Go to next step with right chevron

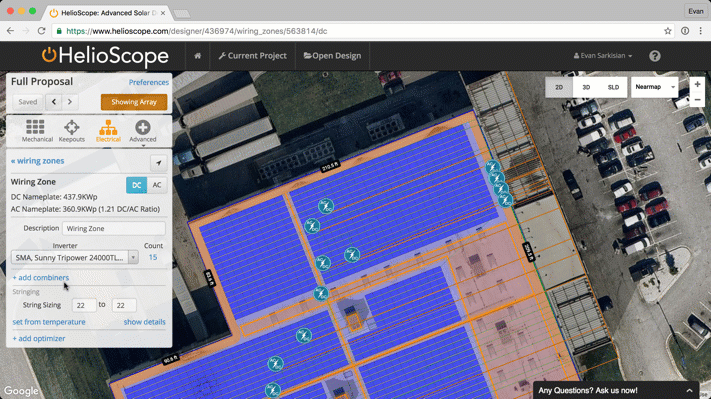[70, 102]
